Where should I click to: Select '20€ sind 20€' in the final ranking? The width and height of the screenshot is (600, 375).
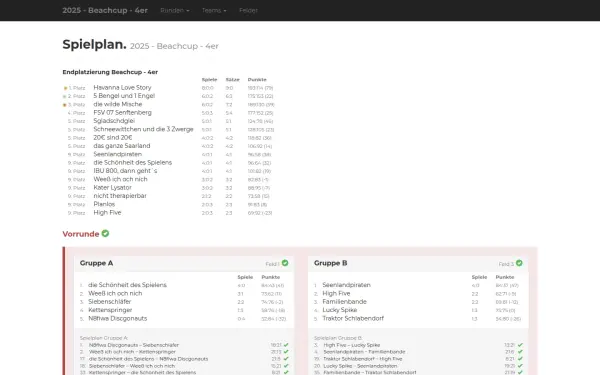click(x=112, y=137)
